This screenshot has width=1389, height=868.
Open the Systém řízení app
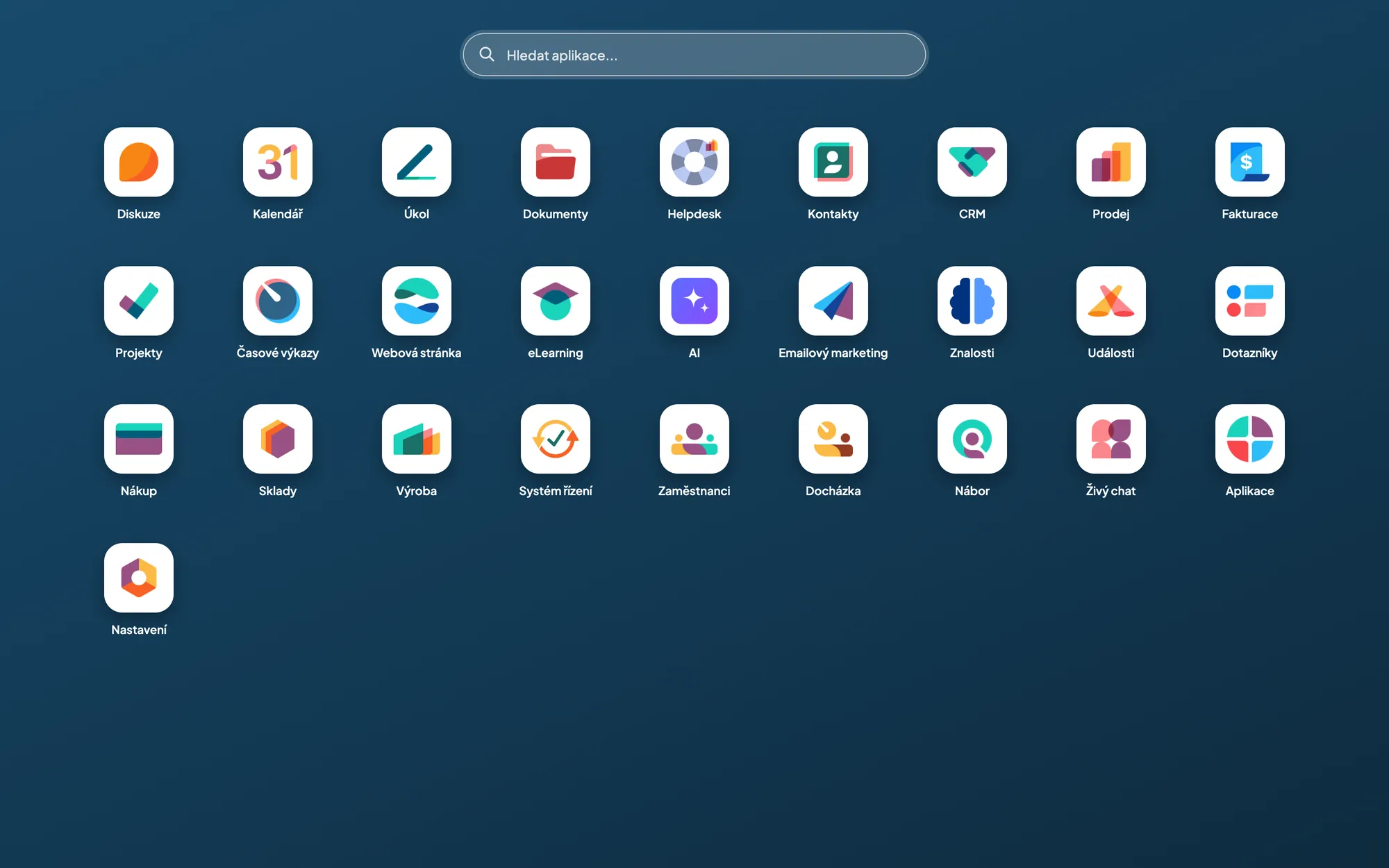pyautogui.click(x=556, y=439)
